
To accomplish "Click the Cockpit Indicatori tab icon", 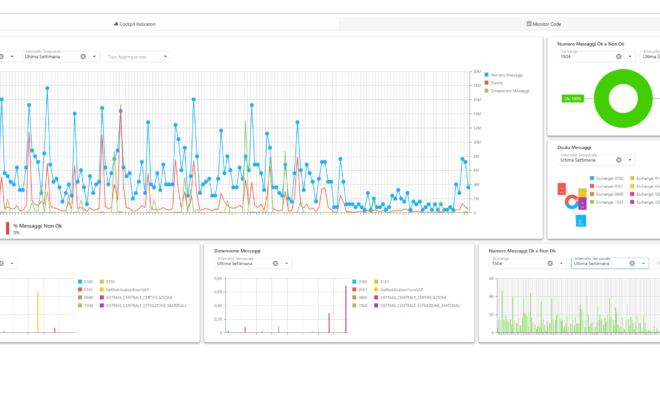I will point(116,24).
